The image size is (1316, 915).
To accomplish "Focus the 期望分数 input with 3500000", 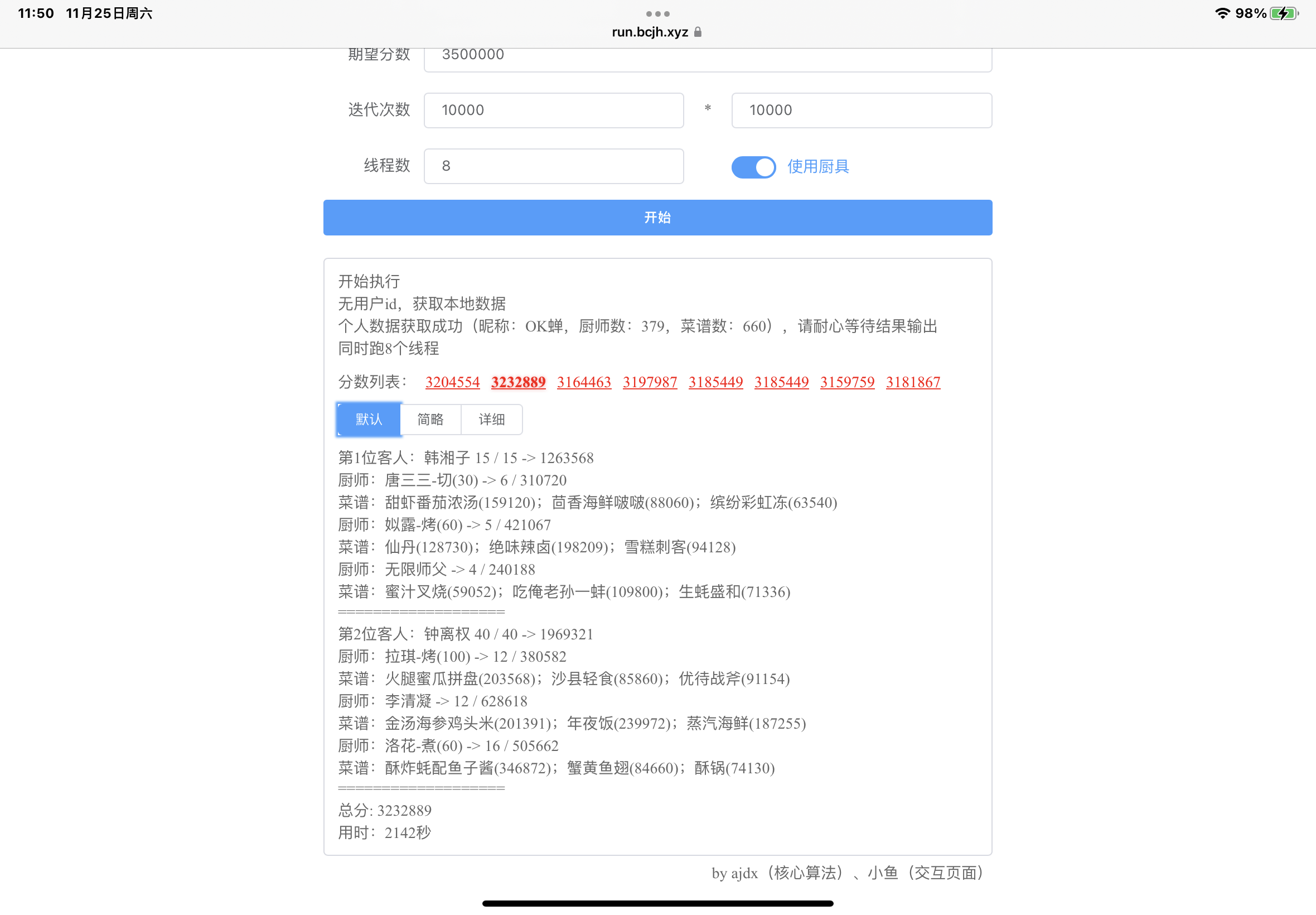I will click(708, 57).
